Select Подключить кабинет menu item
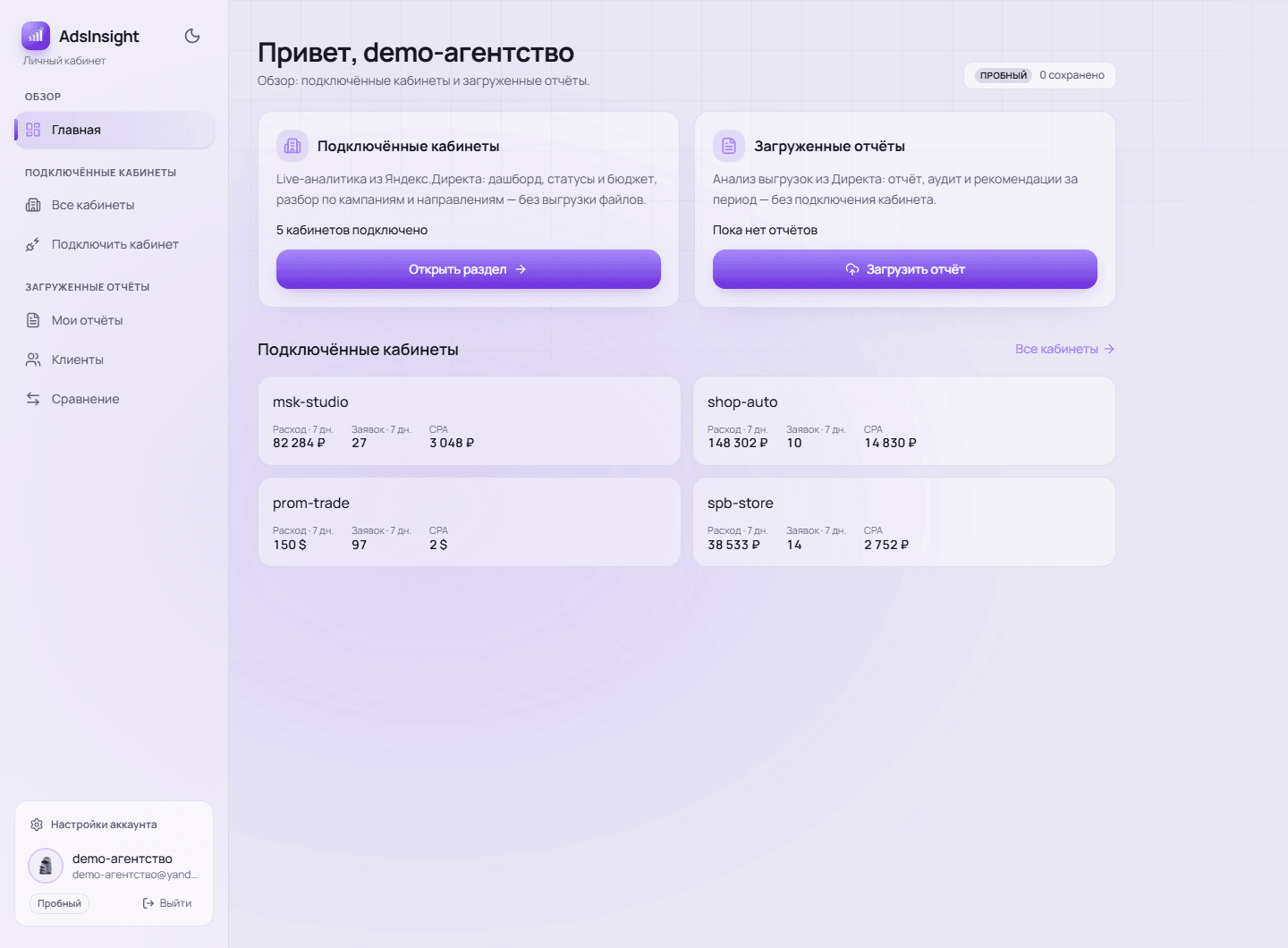Image resolution: width=1288 pixels, height=948 pixels. [114, 244]
